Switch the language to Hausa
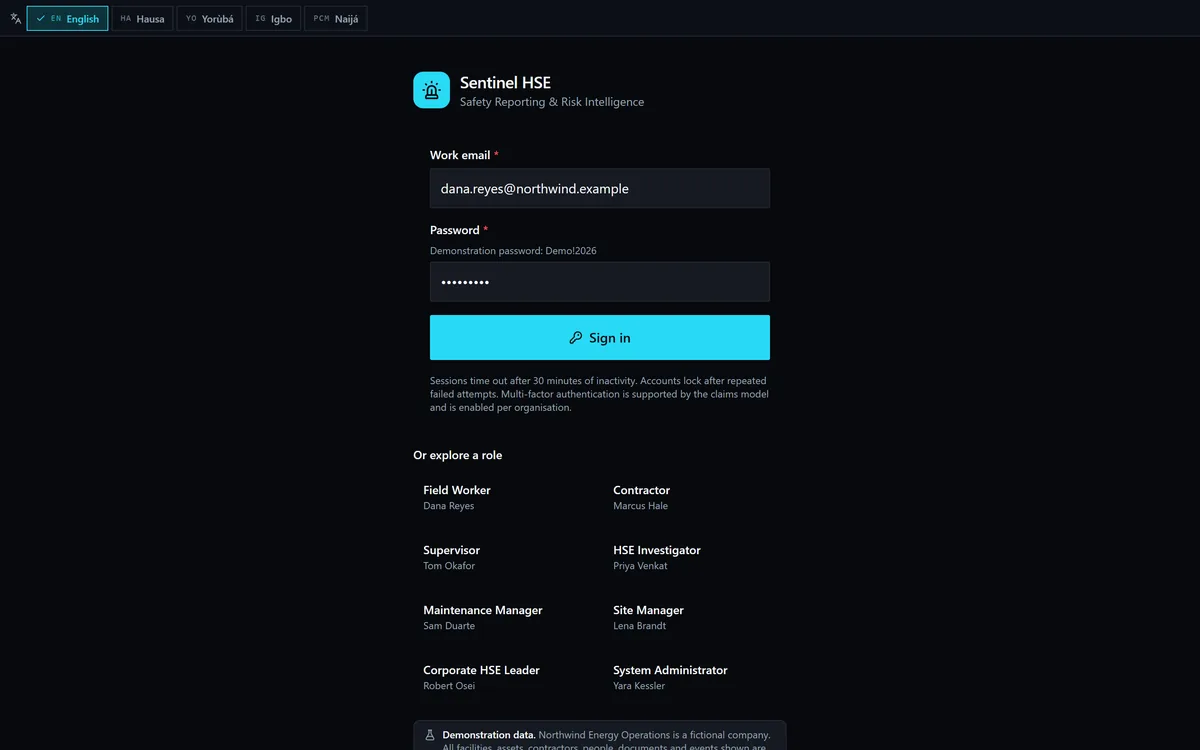 (x=142, y=18)
